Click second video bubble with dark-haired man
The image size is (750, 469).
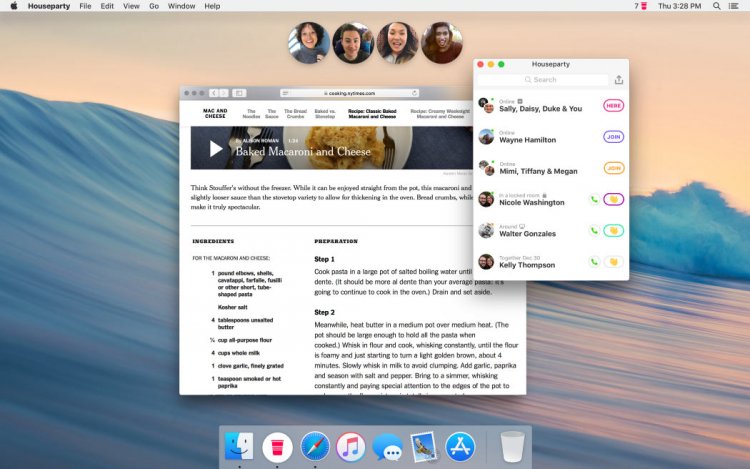pos(353,43)
